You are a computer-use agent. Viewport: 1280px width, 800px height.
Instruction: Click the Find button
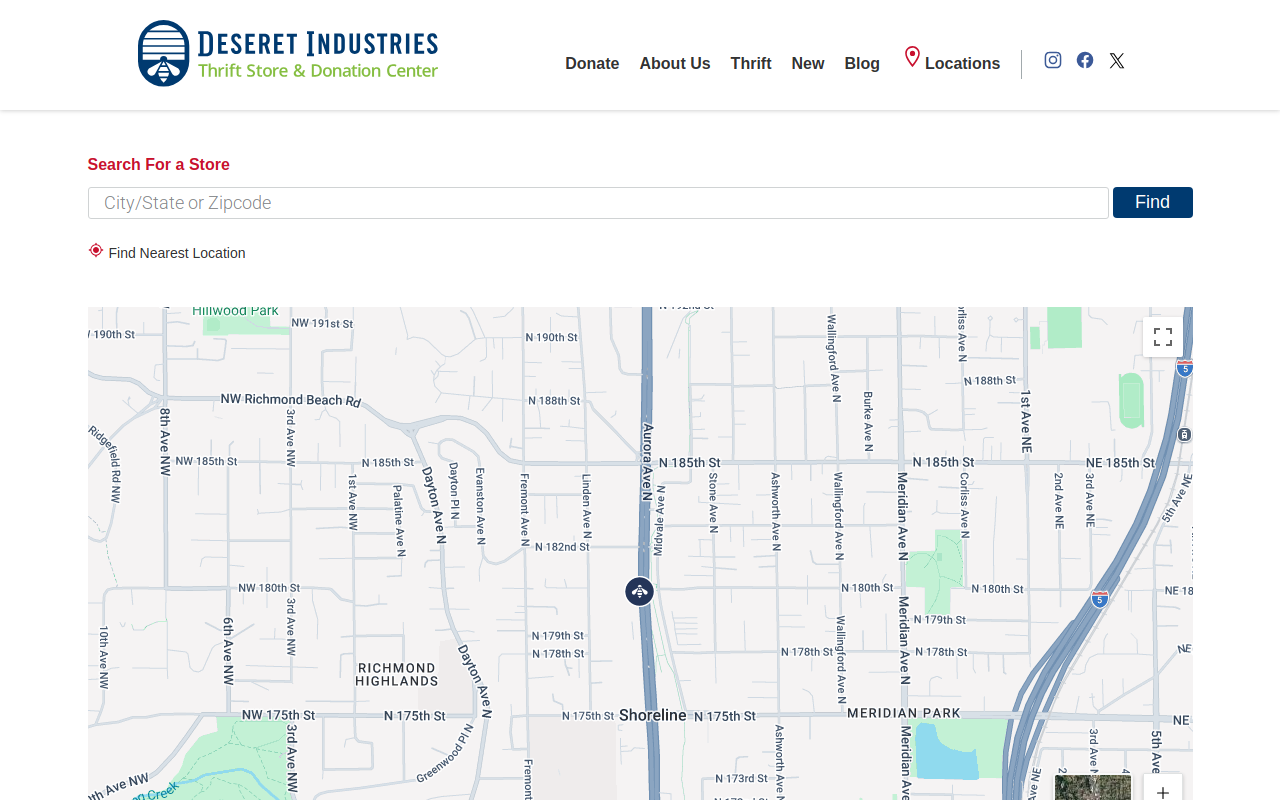coord(1153,202)
